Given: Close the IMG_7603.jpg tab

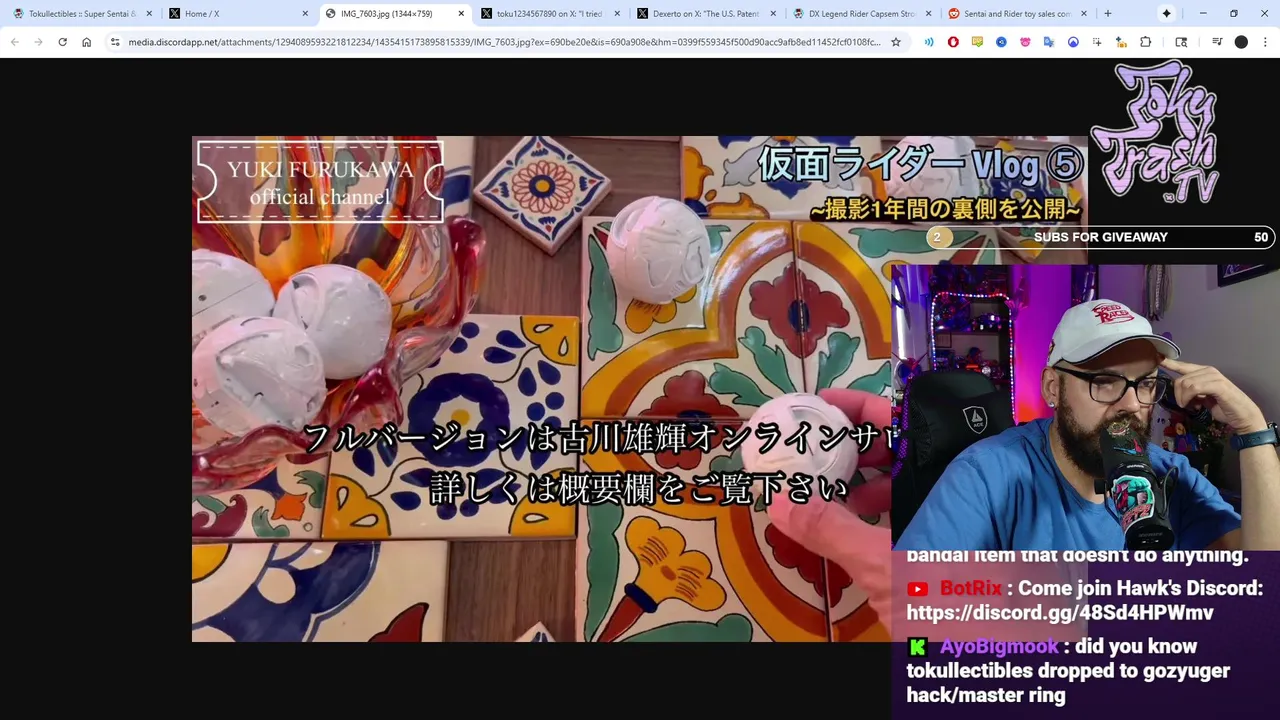Looking at the screenshot, I should (x=461, y=14).
